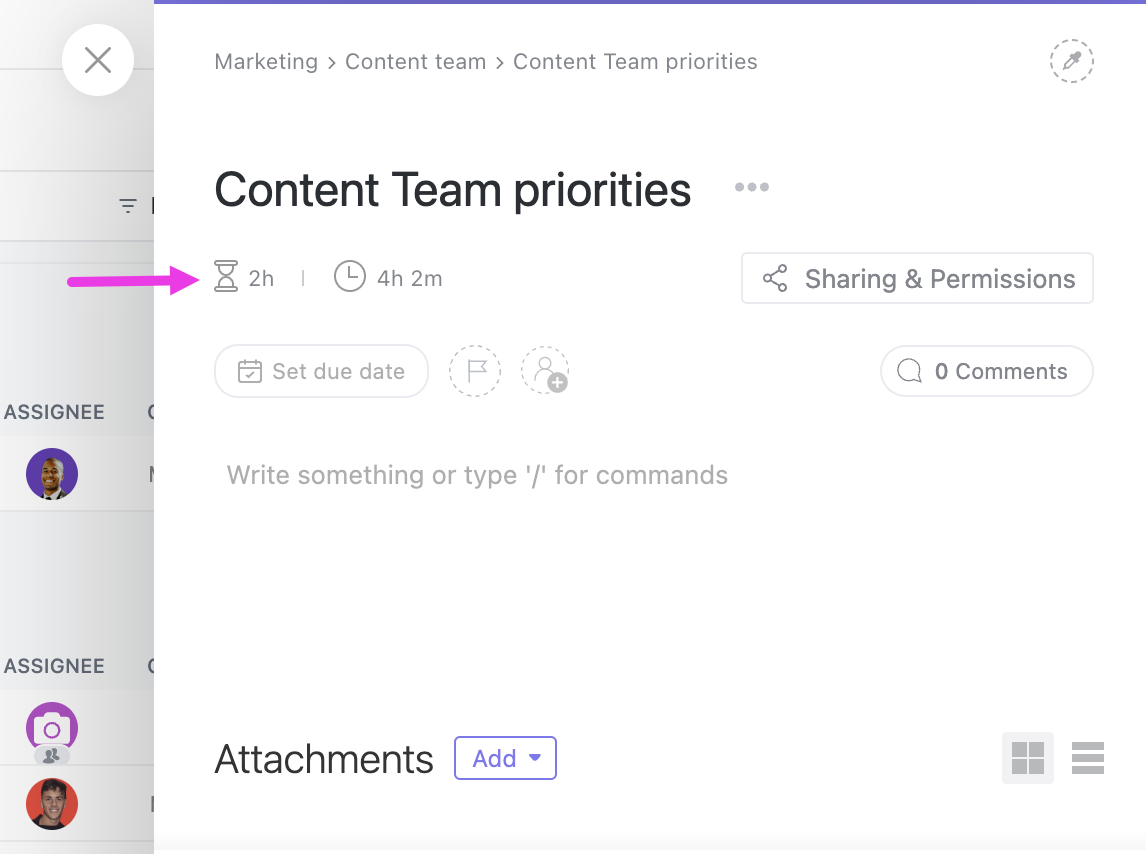The image size is (1146, 854).
Task: Click the clock time tracked icon
Action: click(x=349, y=277)
